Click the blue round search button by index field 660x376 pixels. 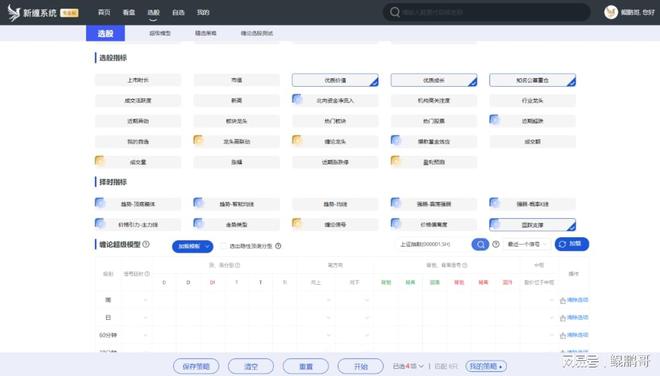(480, 244)
